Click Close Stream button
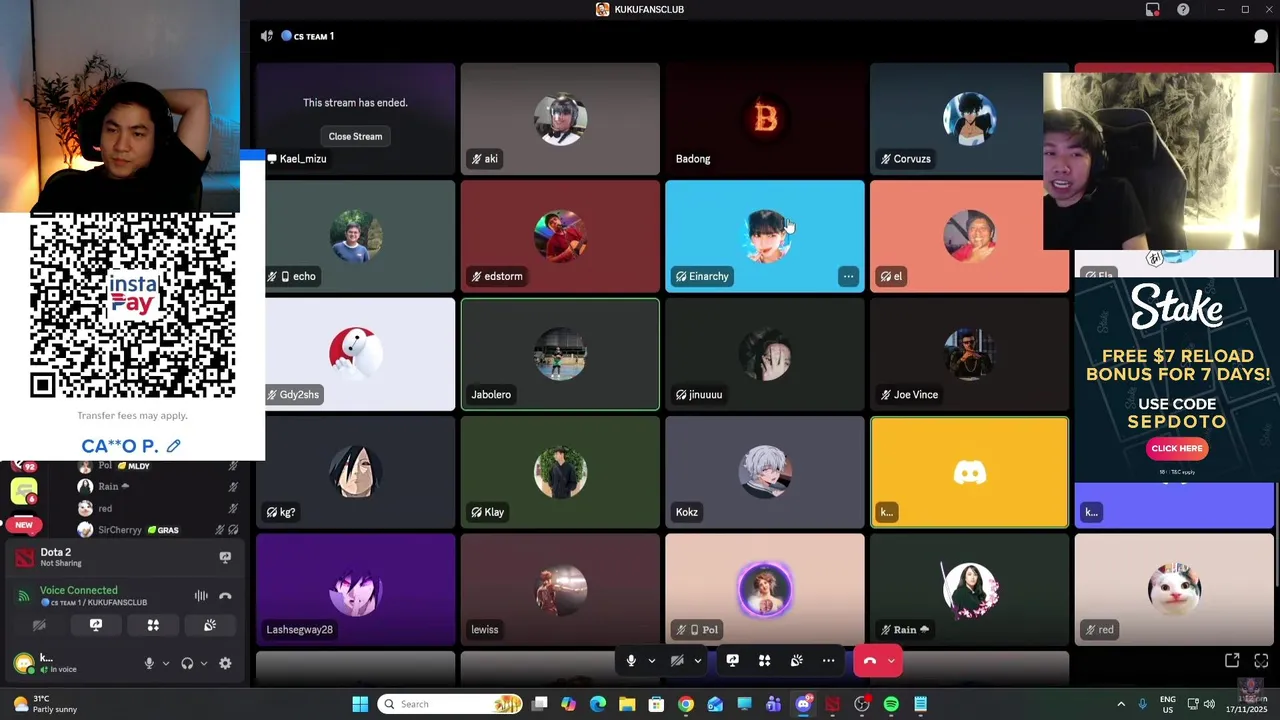Image resolution: width=1280 pixels, height=720 pixels. coord(355,136)
